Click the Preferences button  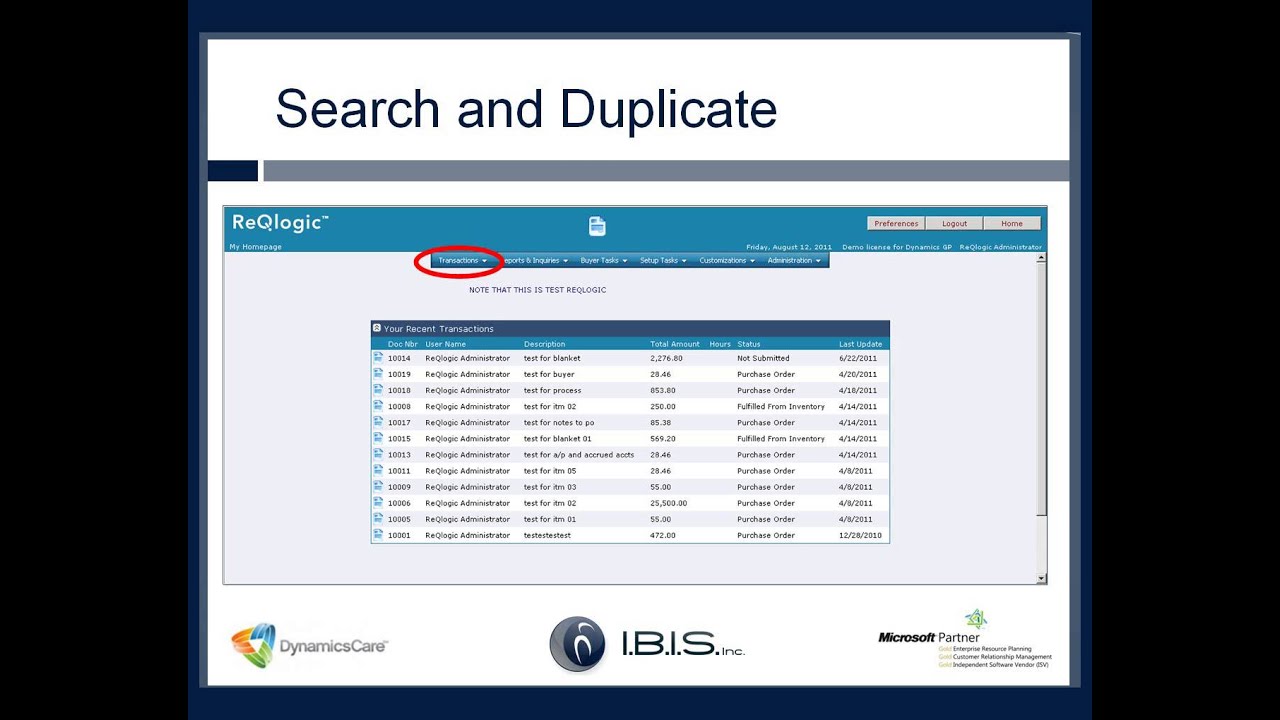(896, 224)
